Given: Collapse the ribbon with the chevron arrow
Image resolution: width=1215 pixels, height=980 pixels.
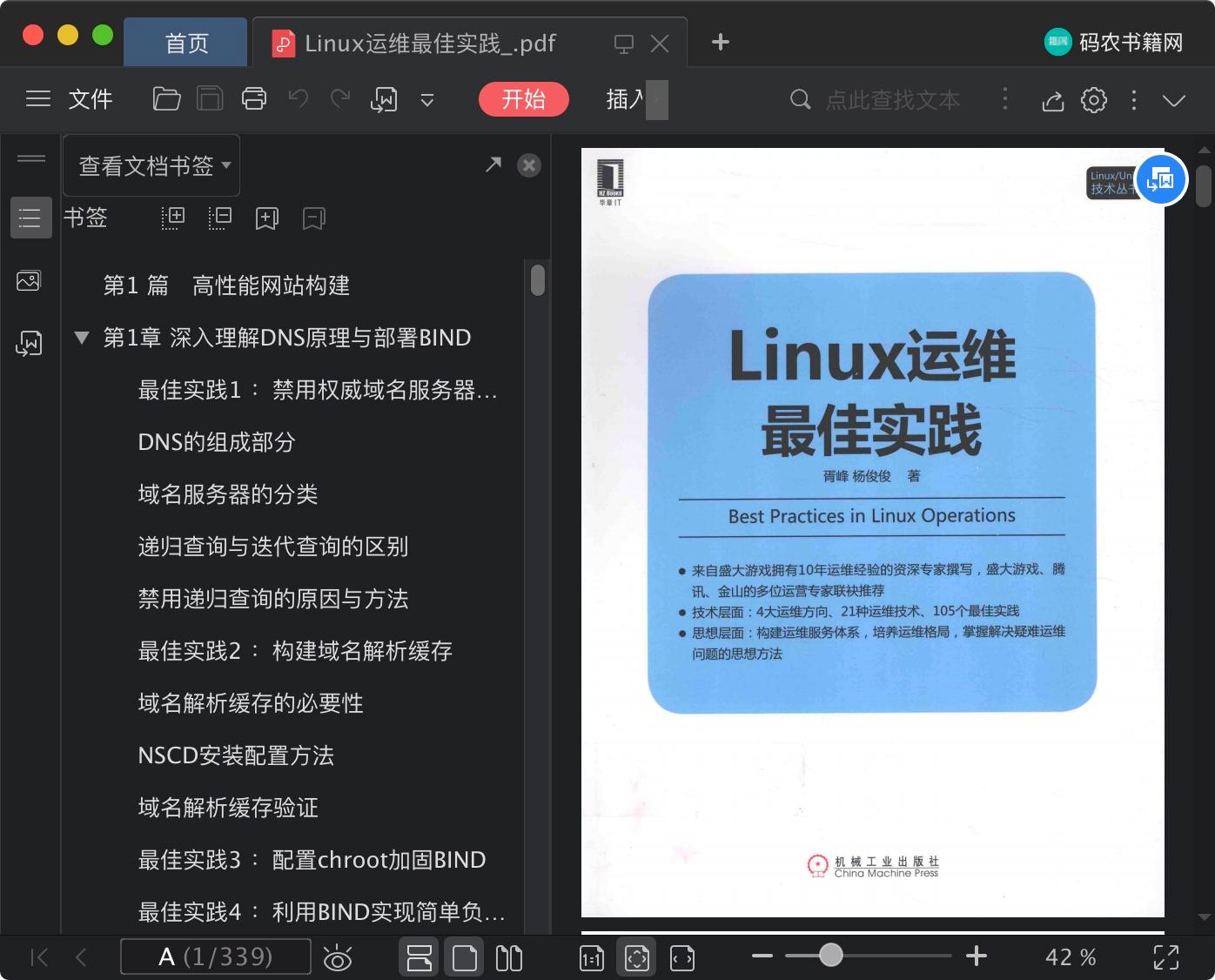Looking at the screenshot, I should 1174,100.
